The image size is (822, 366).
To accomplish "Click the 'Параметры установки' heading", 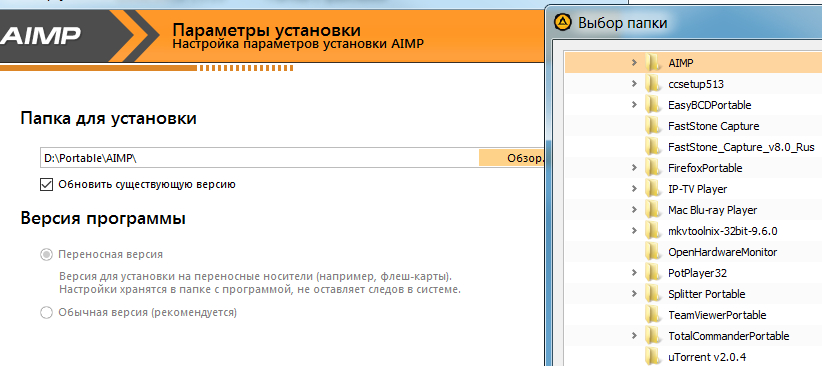I will point(266,29).
